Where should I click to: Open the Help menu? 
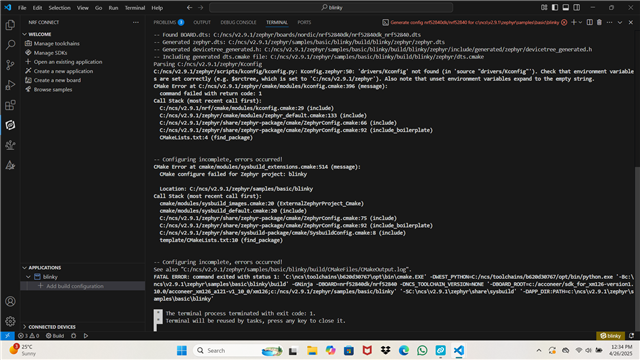[x=157, y=8]
